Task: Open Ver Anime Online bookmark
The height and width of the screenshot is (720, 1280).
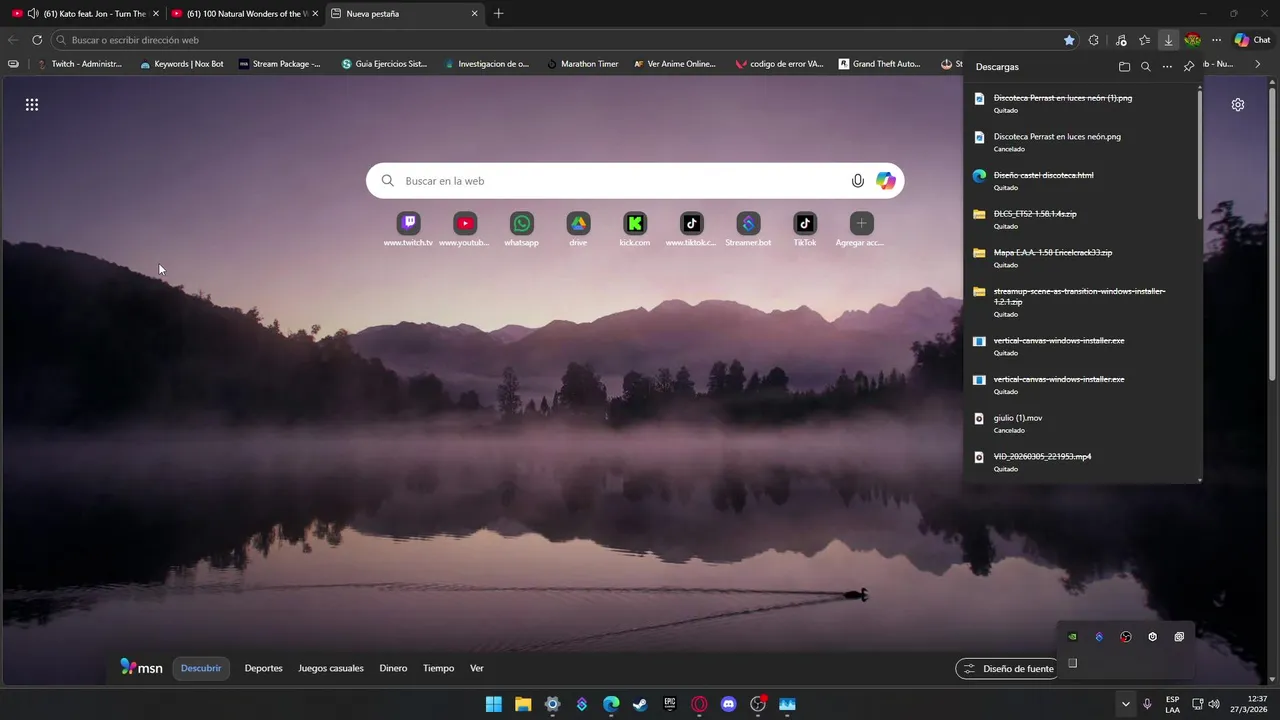Action: (x=675, y=64)
